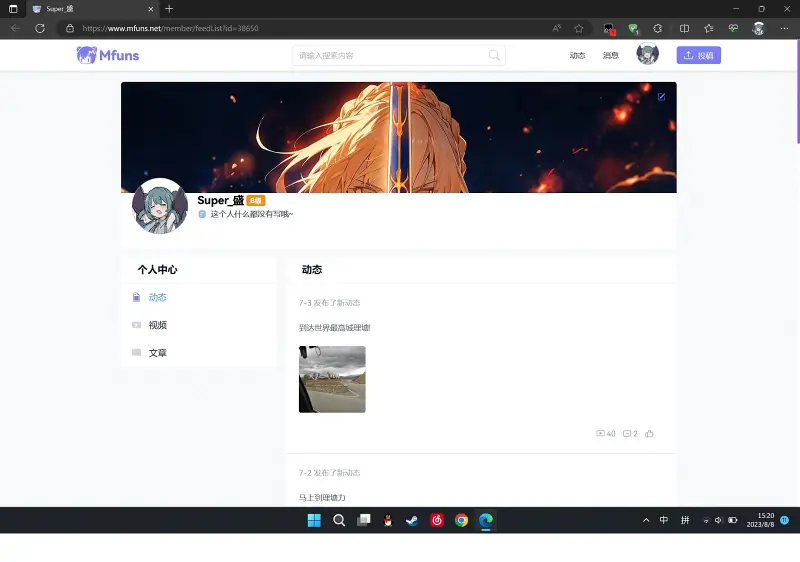Click the signature text 这个人什么都没有写哦~

pos(252,214)
